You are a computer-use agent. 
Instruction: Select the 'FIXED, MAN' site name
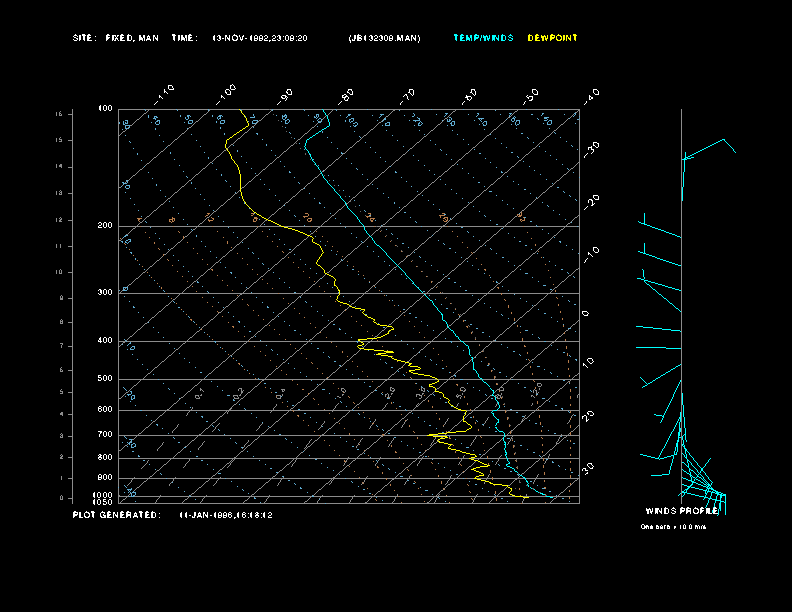pyautogui.click(x=132, y=38)
